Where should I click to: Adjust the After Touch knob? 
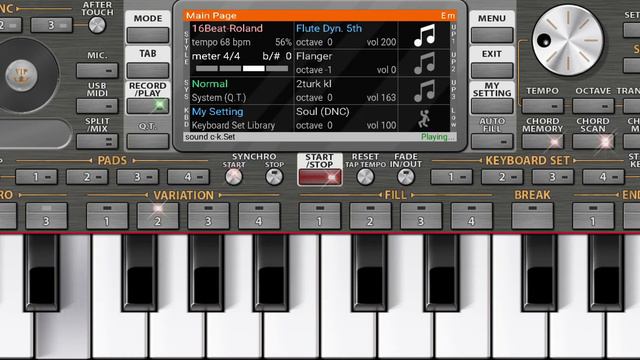click(x=97, y=25)
